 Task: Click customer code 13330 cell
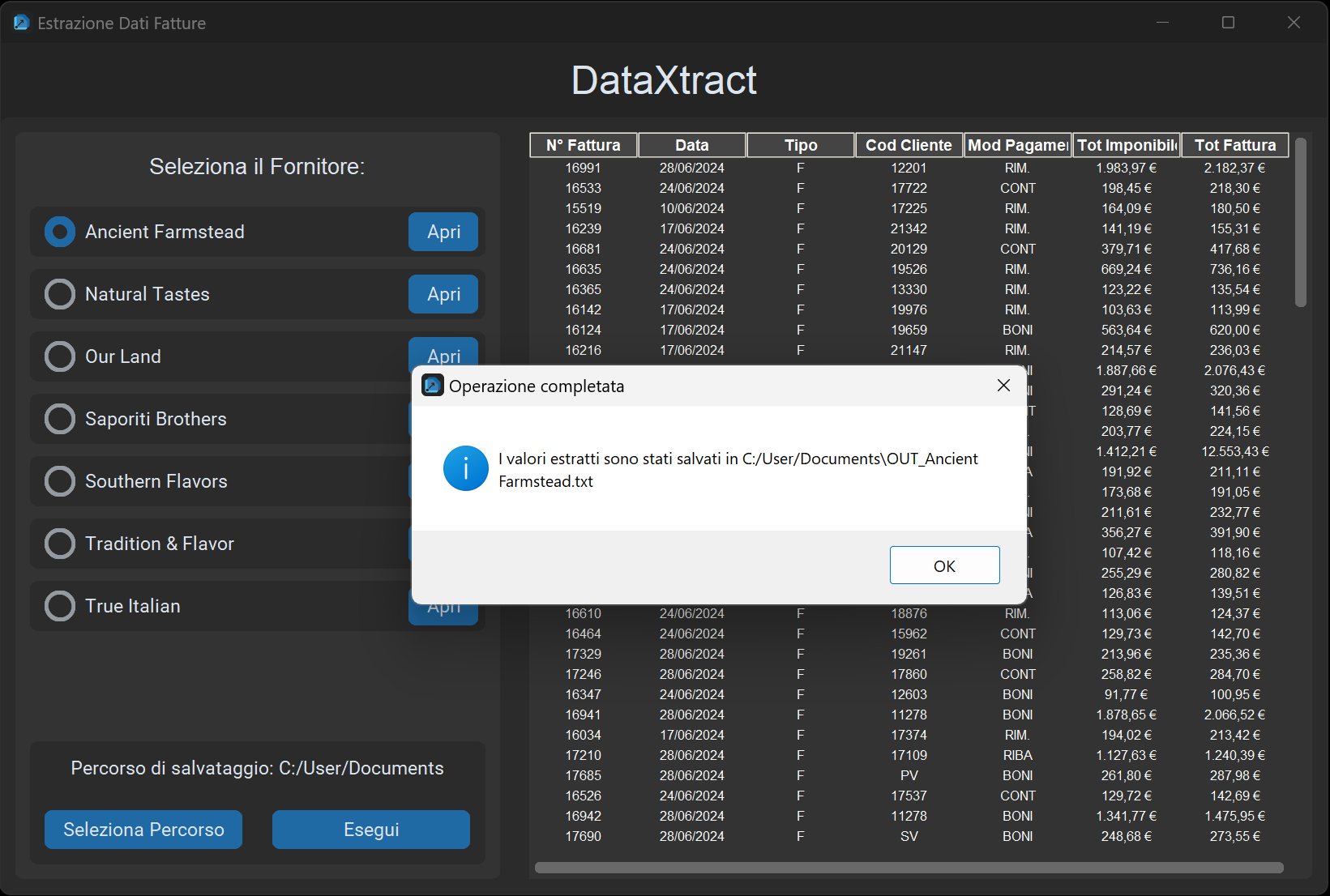pyautogui.click(x=909, y=289)
